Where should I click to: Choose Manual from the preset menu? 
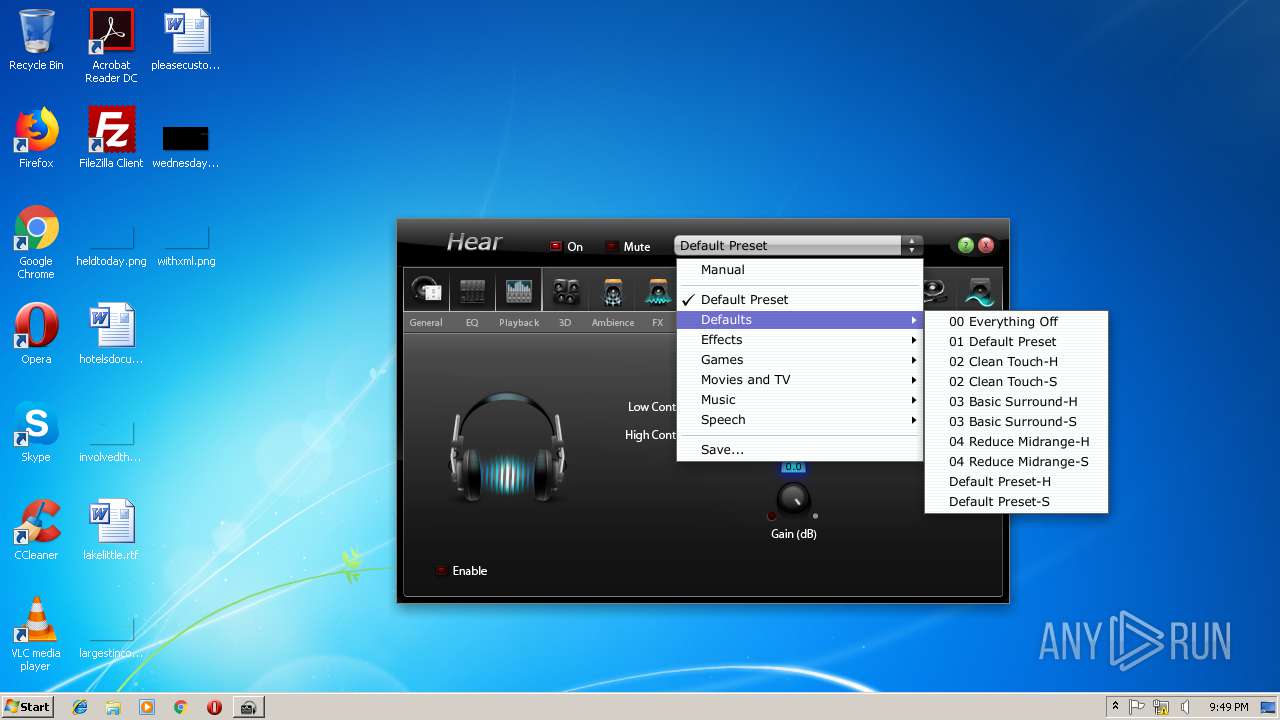coord(799,270)
